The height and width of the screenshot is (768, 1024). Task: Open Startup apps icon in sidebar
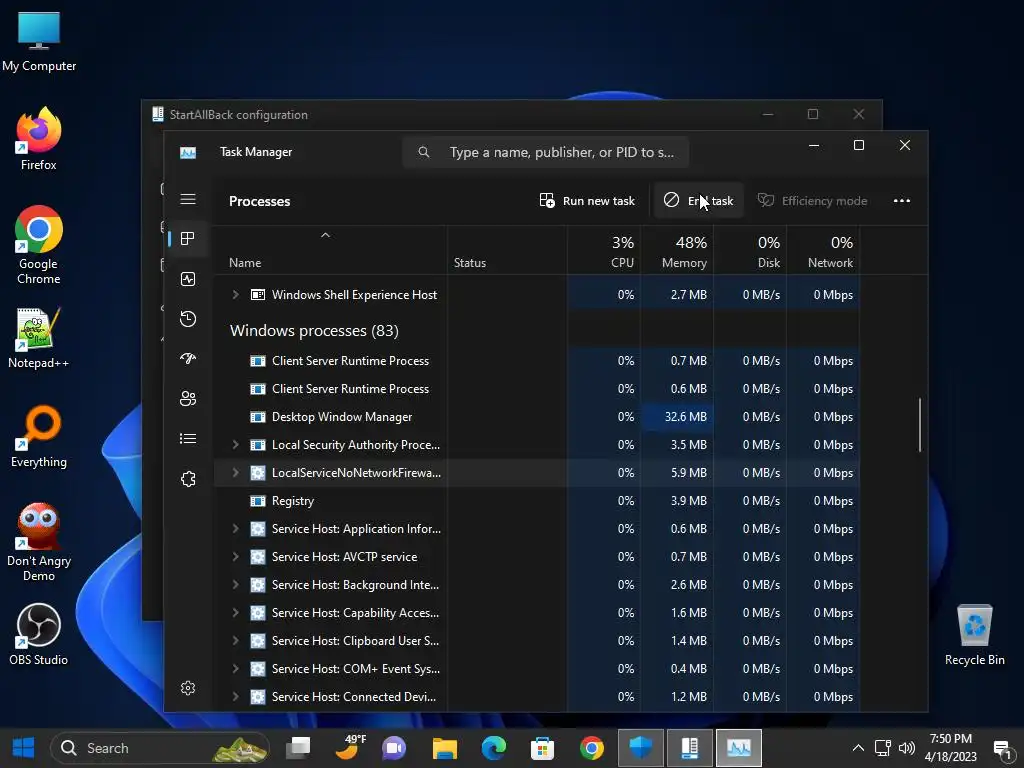click(x=188, y=359)
